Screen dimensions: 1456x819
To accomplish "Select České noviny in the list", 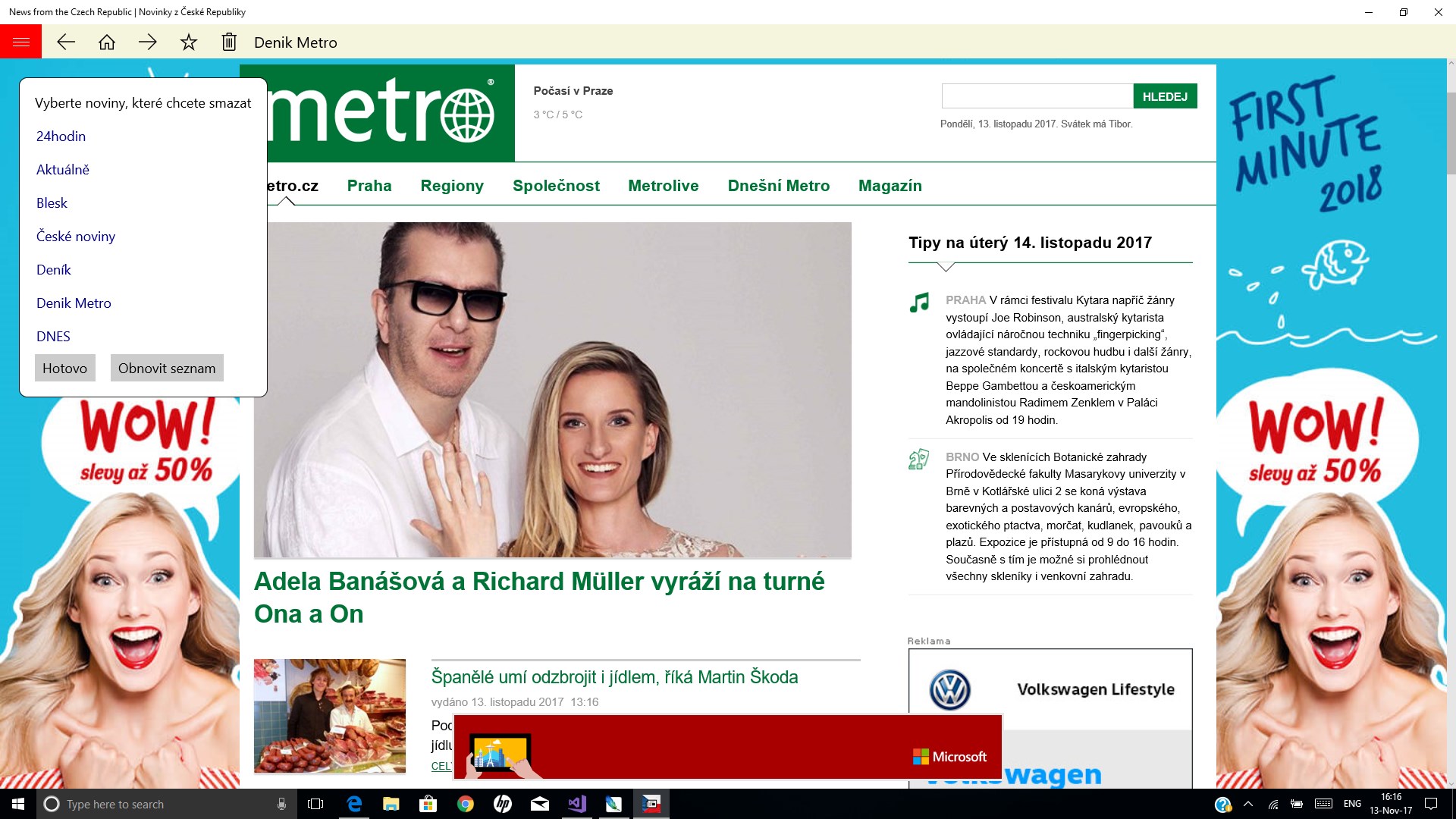I will pyautogui.click(x=76, y=237).
